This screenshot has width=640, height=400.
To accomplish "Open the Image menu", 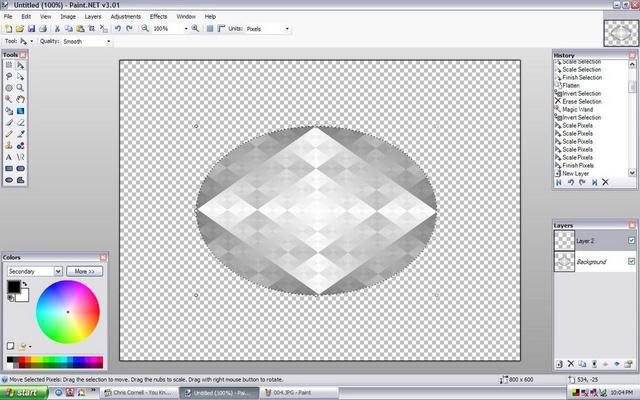I will [68, 16].
